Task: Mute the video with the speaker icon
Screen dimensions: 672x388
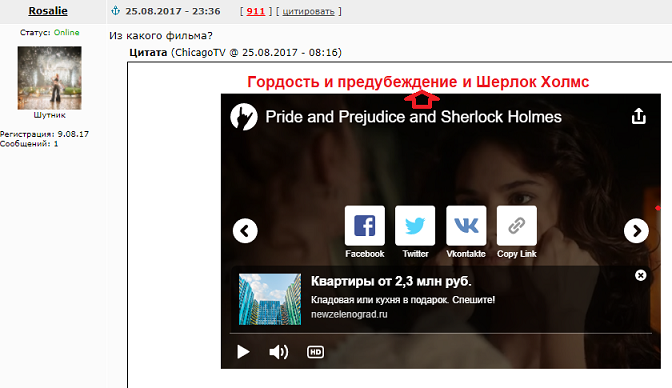Action: coord(279,352)
